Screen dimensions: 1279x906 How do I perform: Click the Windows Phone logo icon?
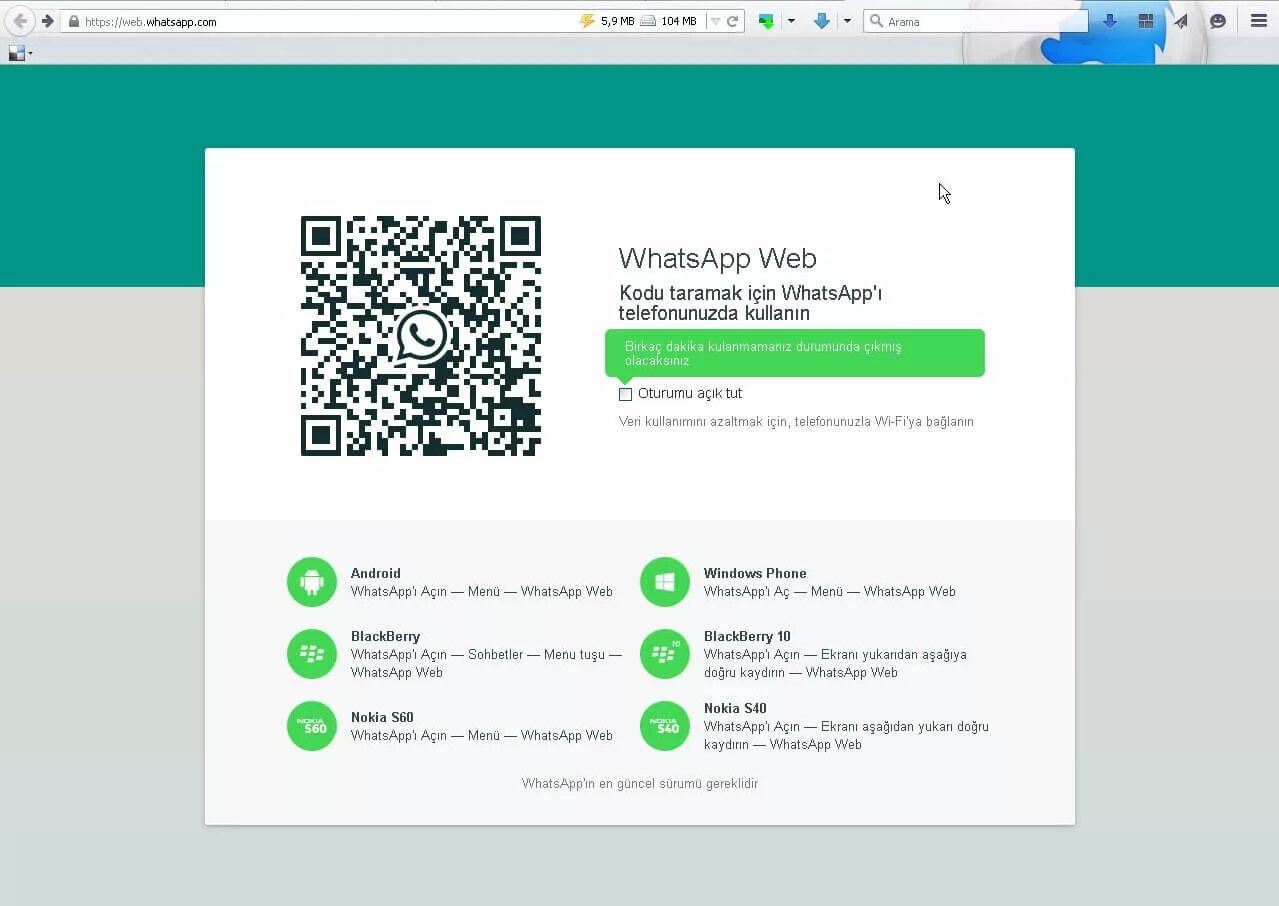coord(665,582)
